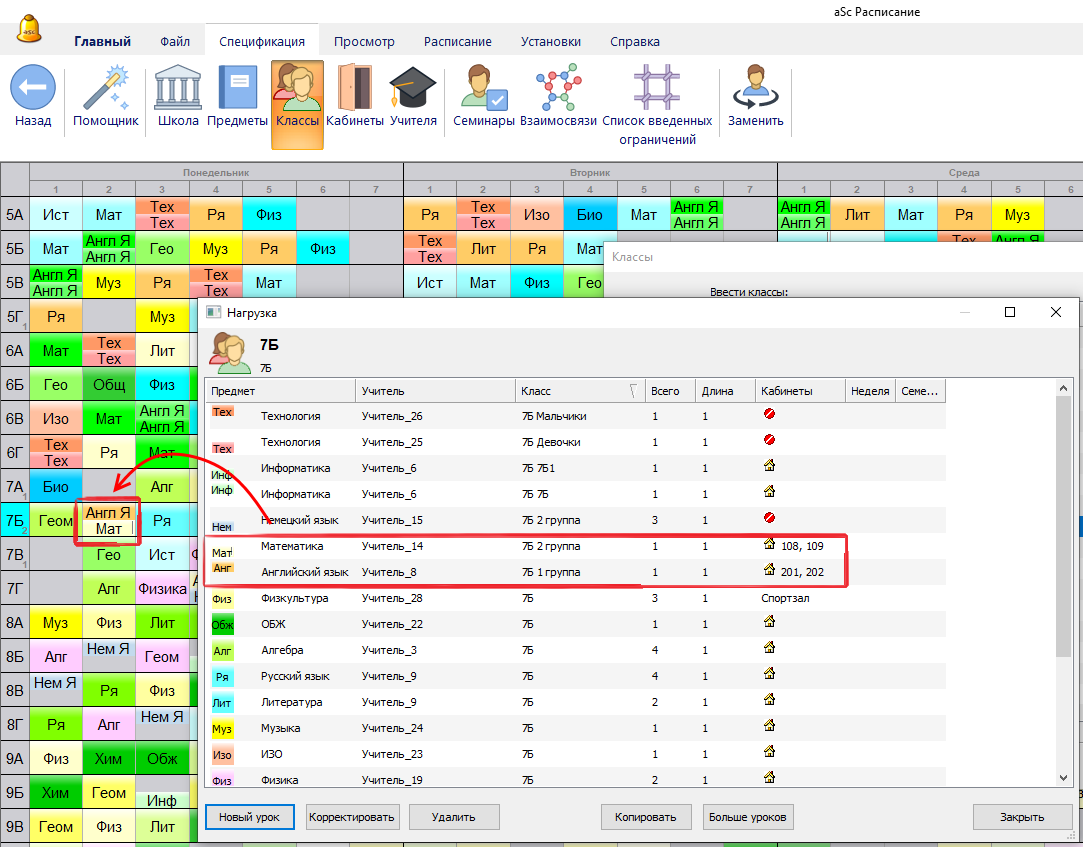Sort by the Класс column header
This screenshot has height=847, width=1083.
577,391
